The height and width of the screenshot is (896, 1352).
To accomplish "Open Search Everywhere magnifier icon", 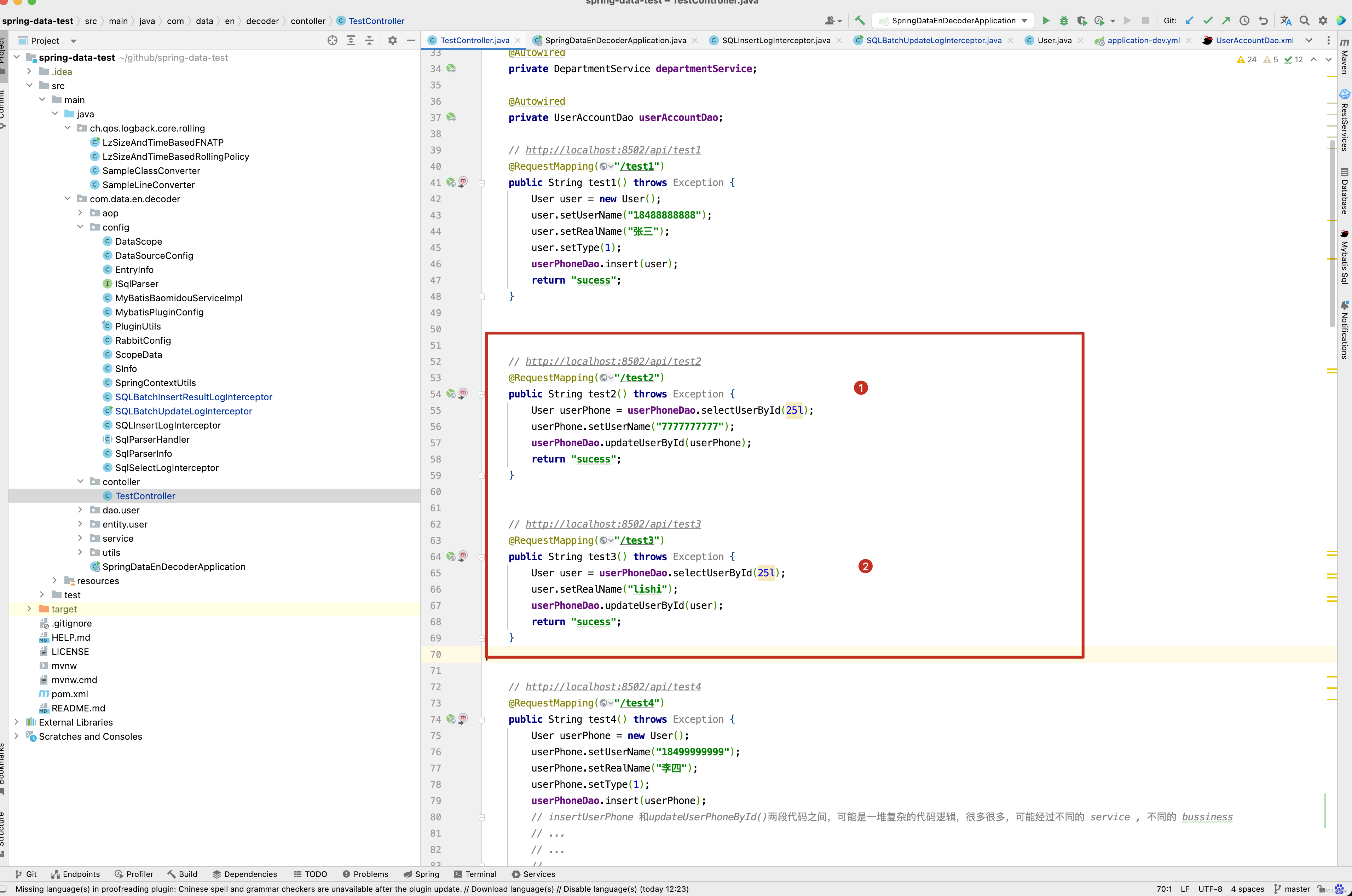I will [1305, 21].
